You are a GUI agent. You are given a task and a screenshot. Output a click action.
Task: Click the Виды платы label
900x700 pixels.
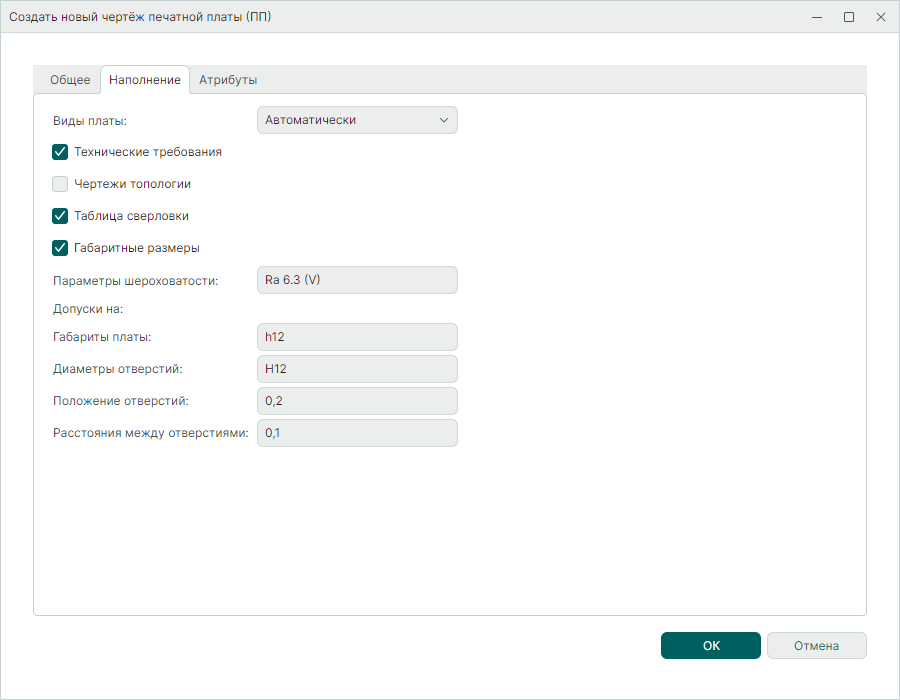tap(90, 121)
